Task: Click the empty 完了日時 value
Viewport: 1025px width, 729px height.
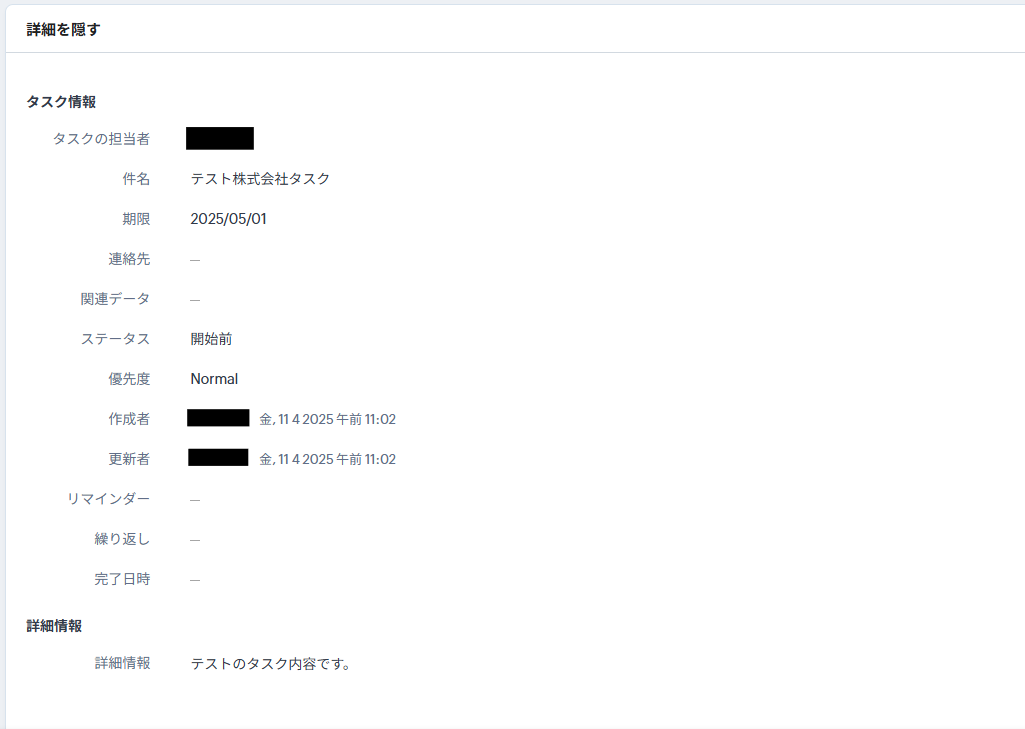Action: (x=195, y=579)
